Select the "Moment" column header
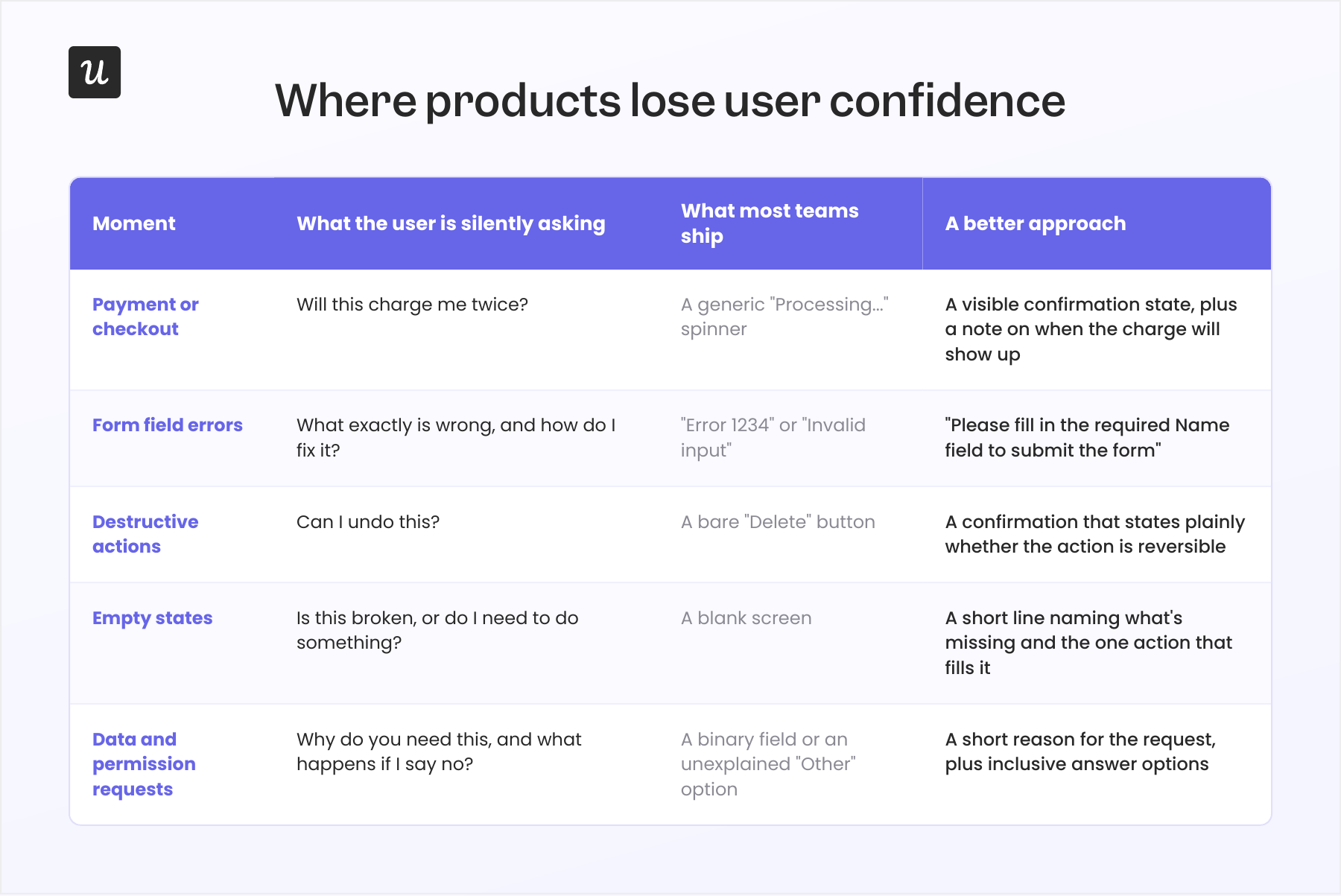This screenshot has width=1341, height=896. [134, 223]
